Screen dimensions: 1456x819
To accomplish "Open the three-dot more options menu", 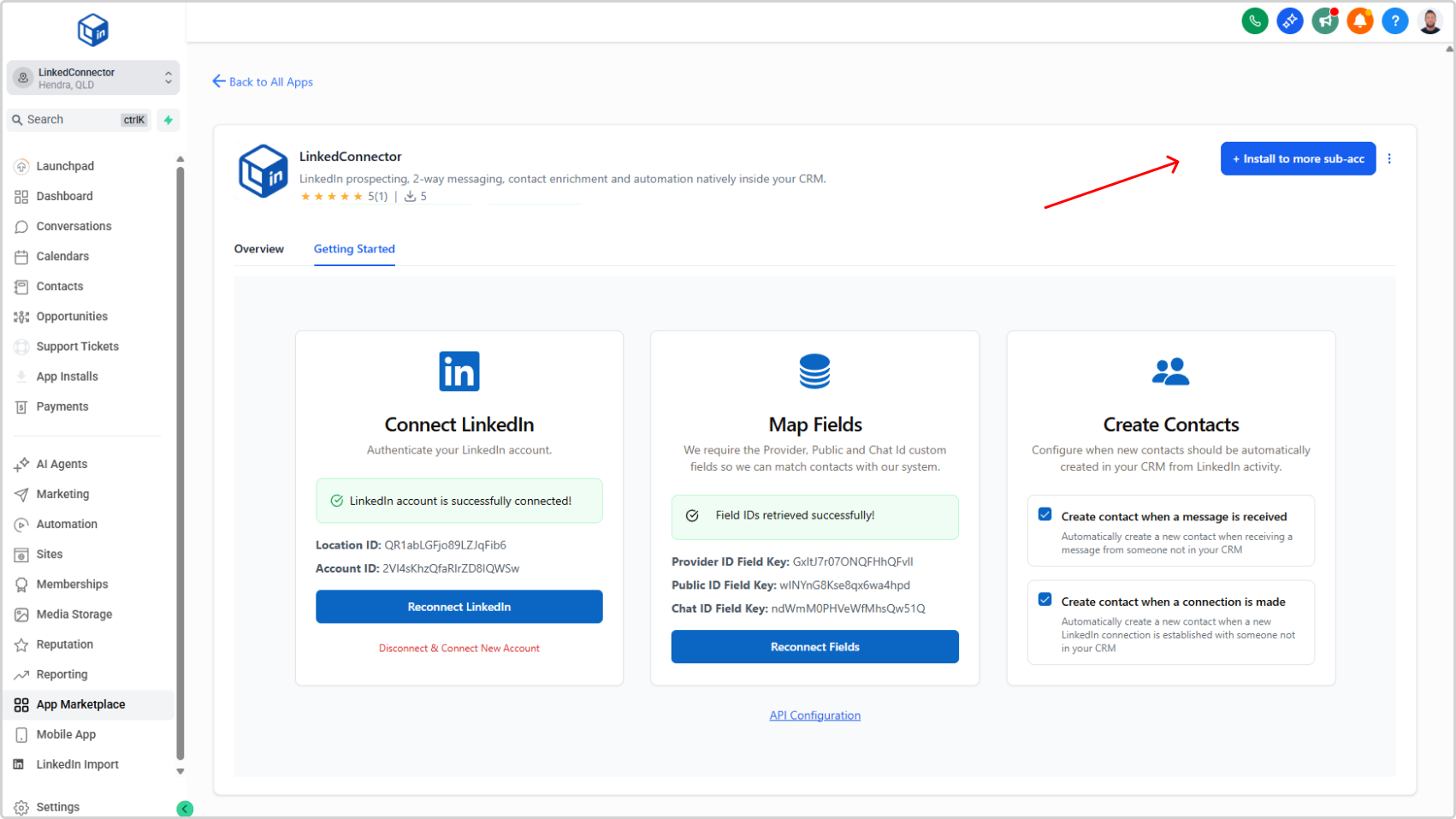I will click(x=1389, y=159).
